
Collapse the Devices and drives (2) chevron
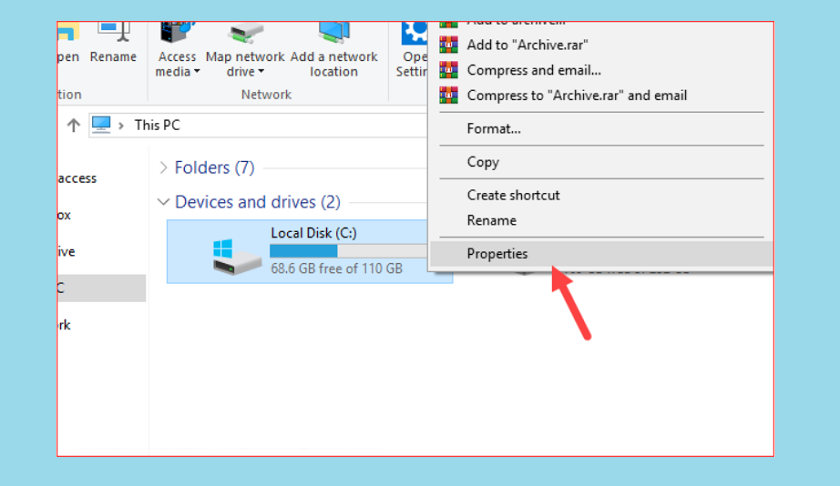pos(163,202)
